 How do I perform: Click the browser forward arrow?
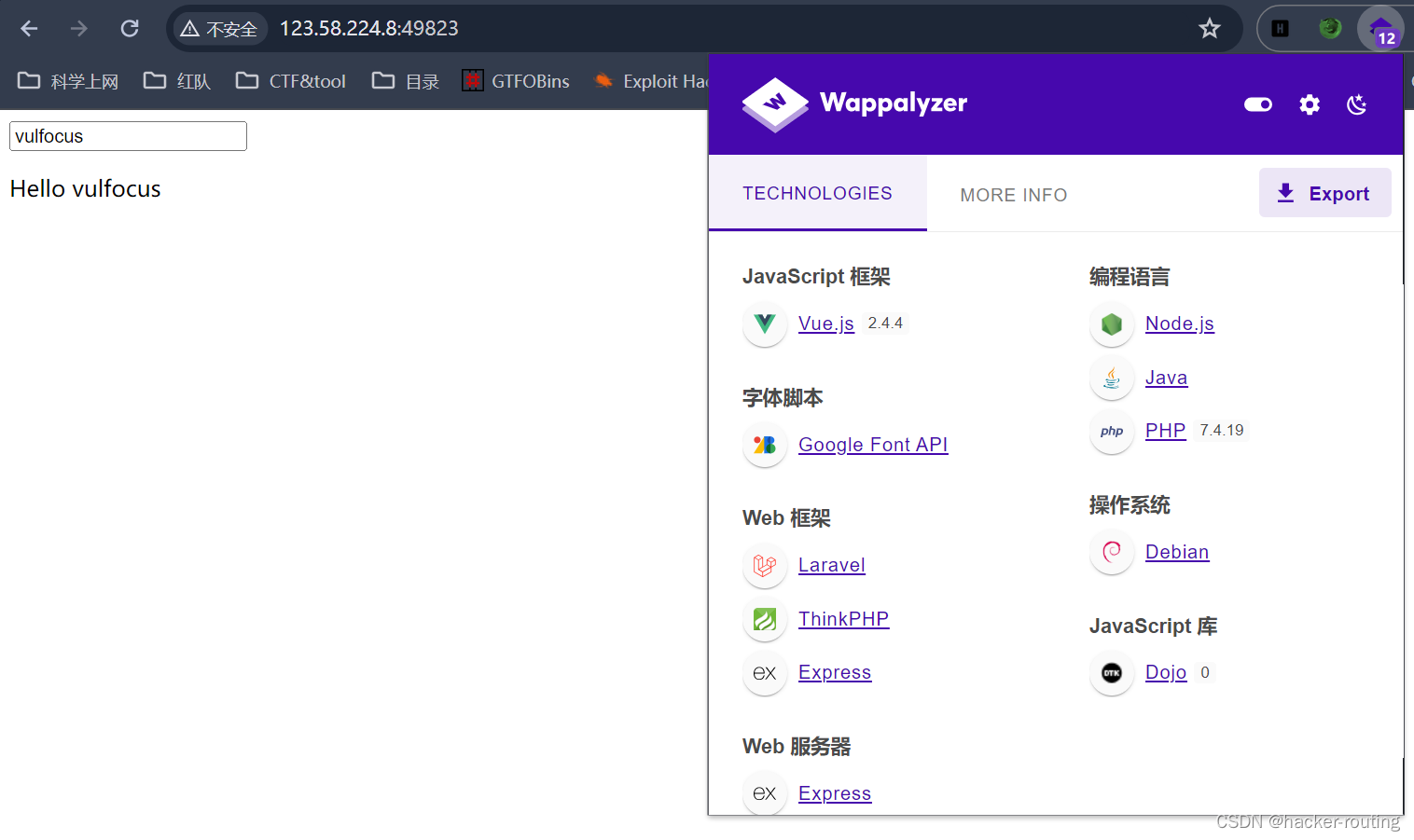[79, 29]
